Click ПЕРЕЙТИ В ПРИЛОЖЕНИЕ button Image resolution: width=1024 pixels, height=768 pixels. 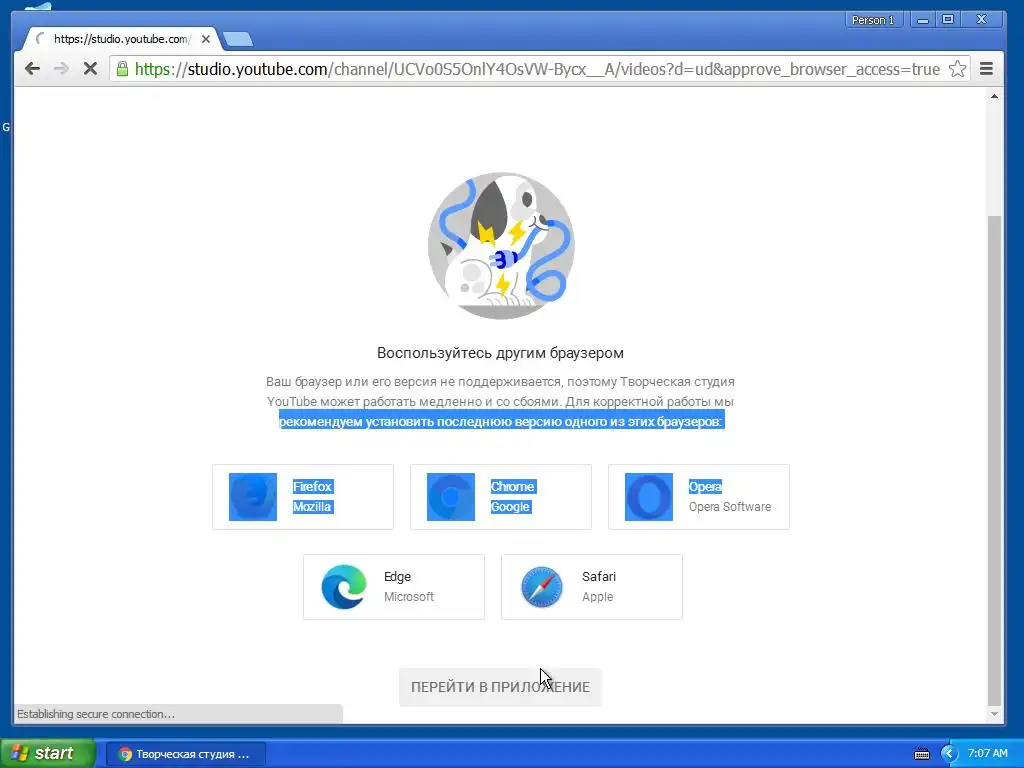click(500, 687)
